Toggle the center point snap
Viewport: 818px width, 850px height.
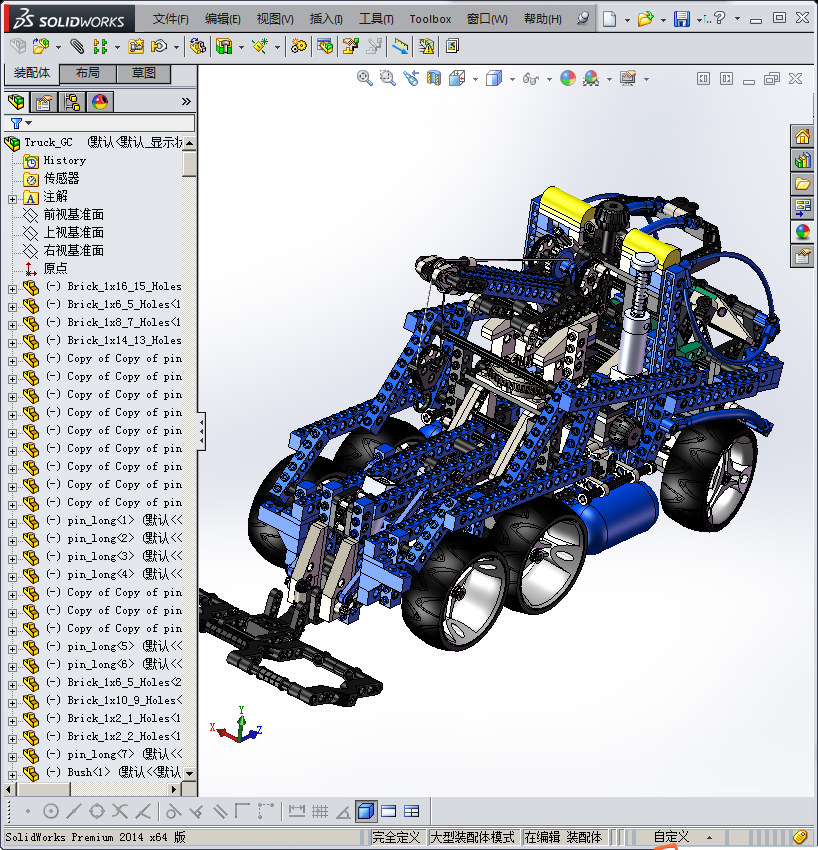(51, 811)
